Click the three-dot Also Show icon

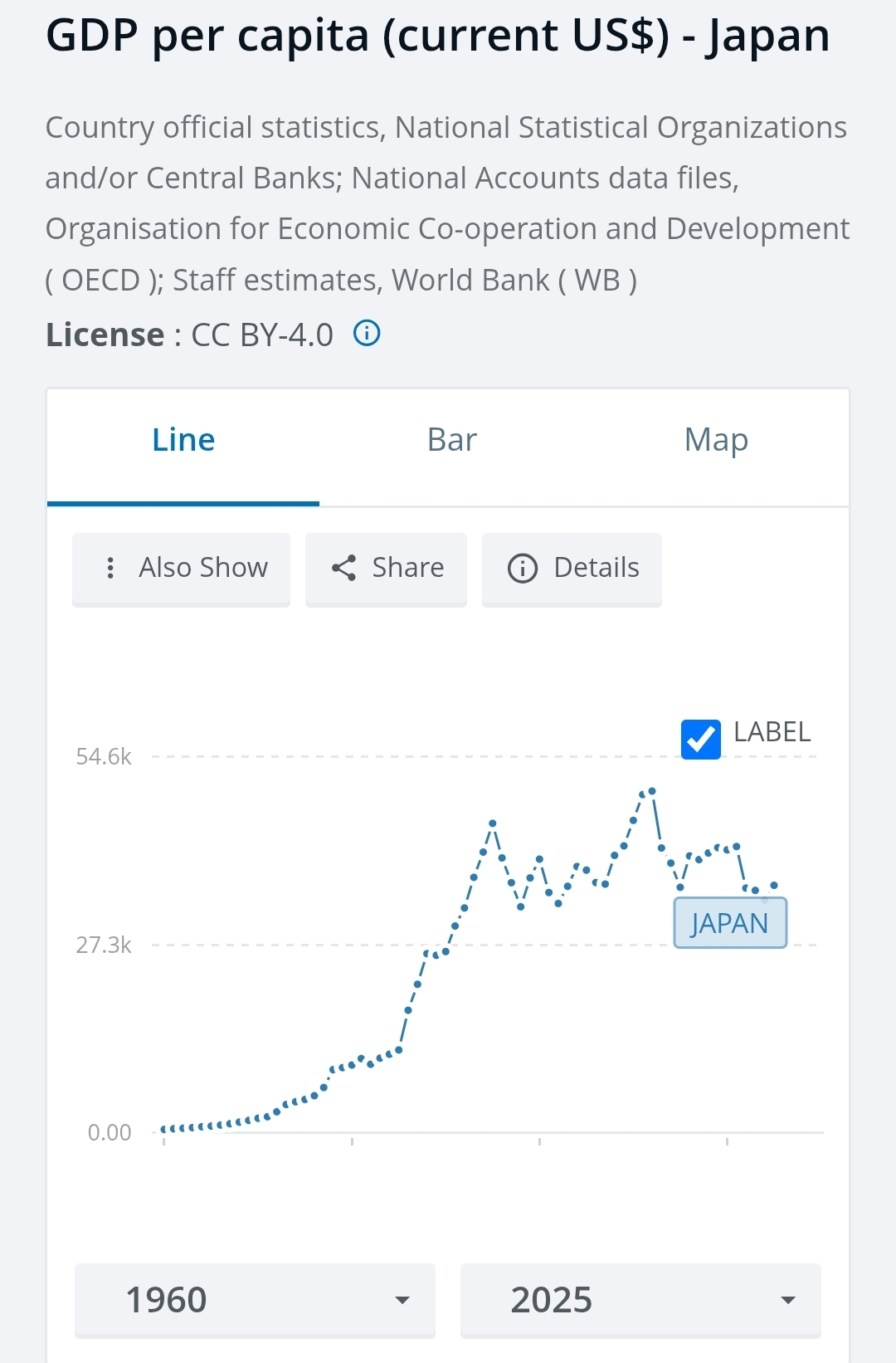coord(110,568)
